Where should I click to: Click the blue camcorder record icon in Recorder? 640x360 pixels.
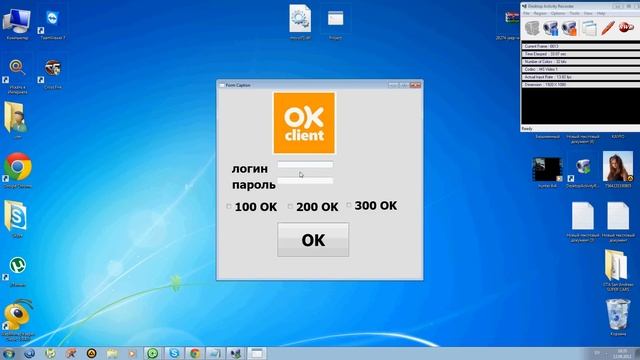[551, 28]
